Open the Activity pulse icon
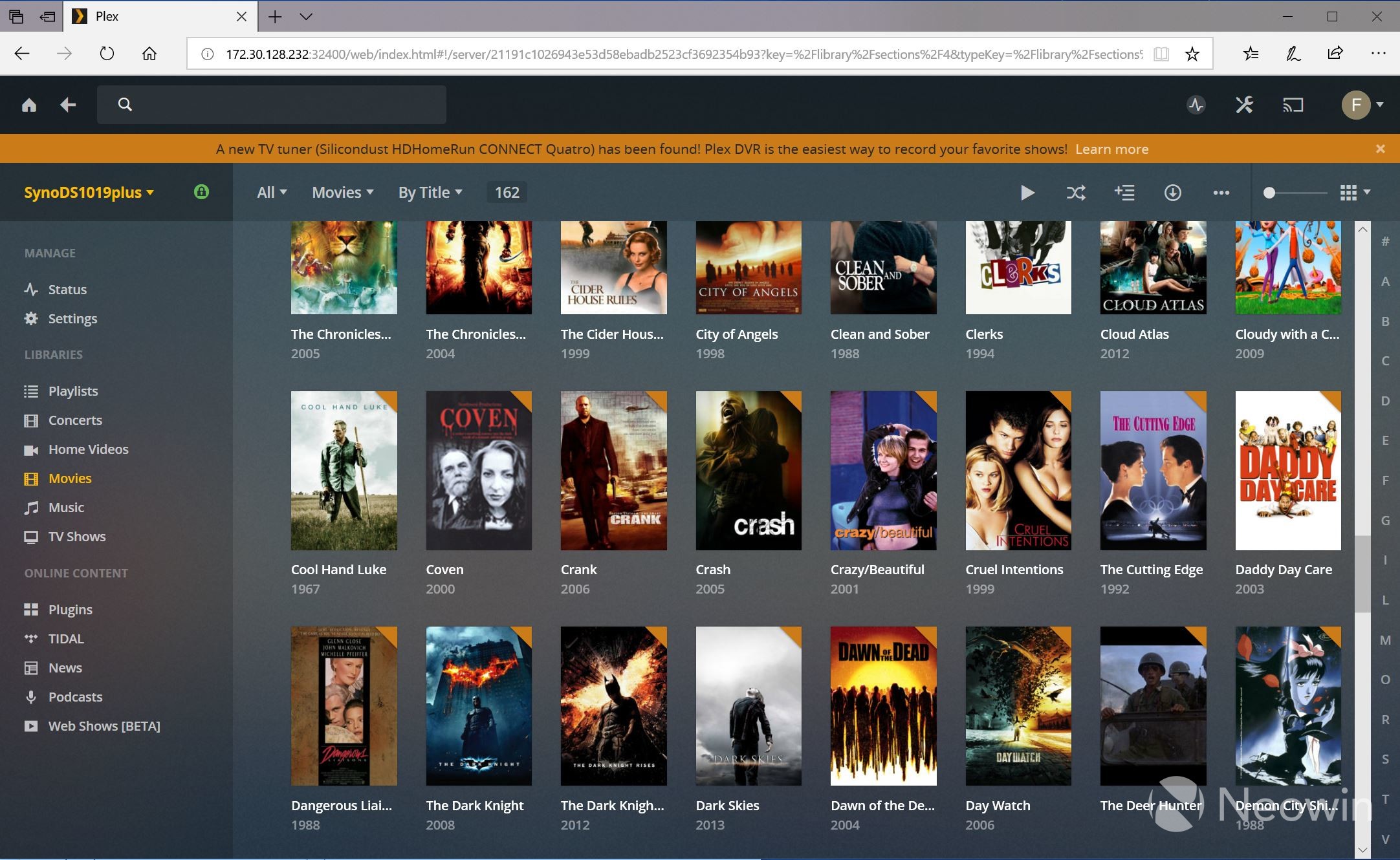This screenshot has height=860, width=1400. (x=1196, y=105)
